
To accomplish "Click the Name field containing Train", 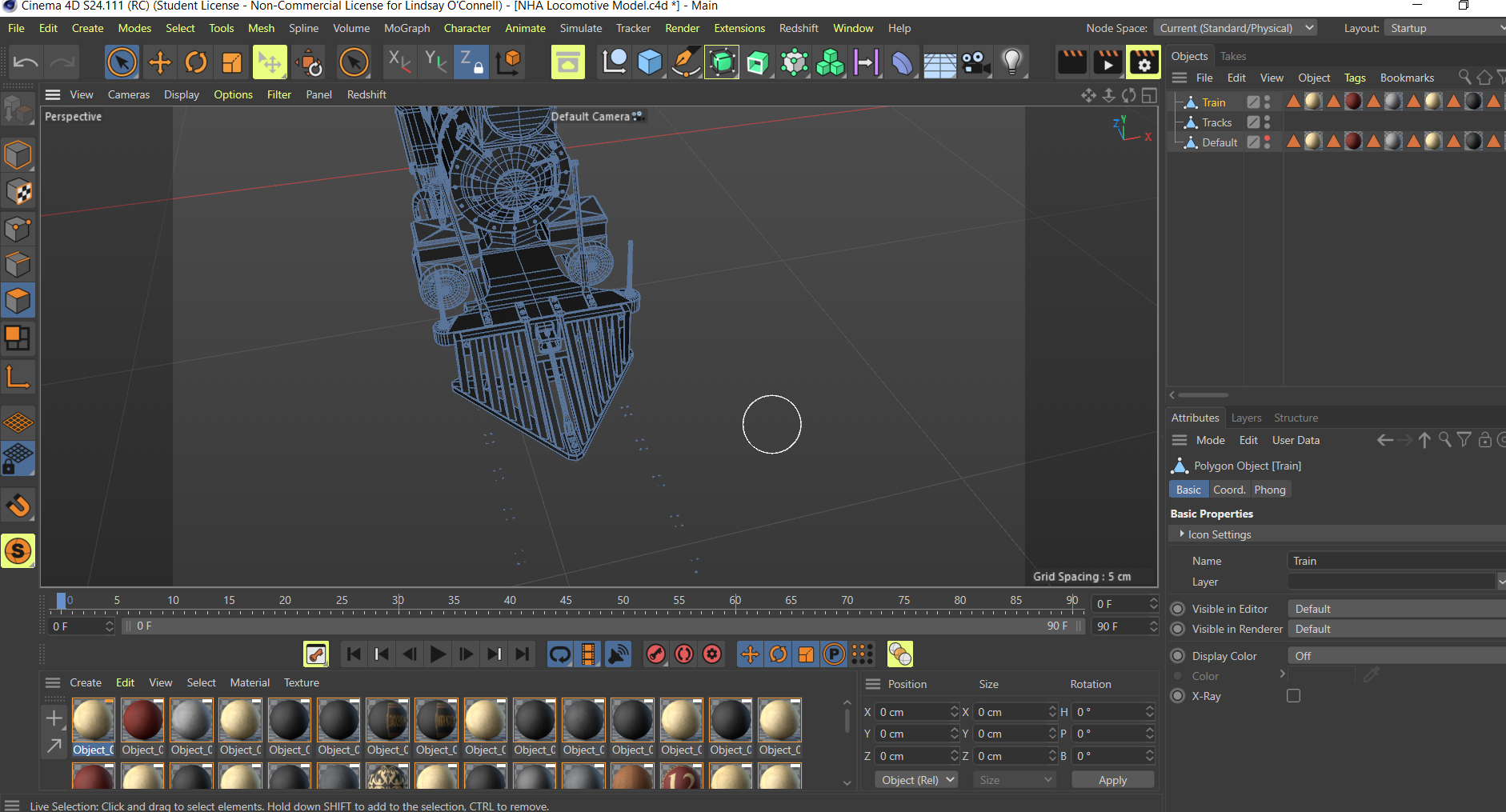I will [1392, 561].
